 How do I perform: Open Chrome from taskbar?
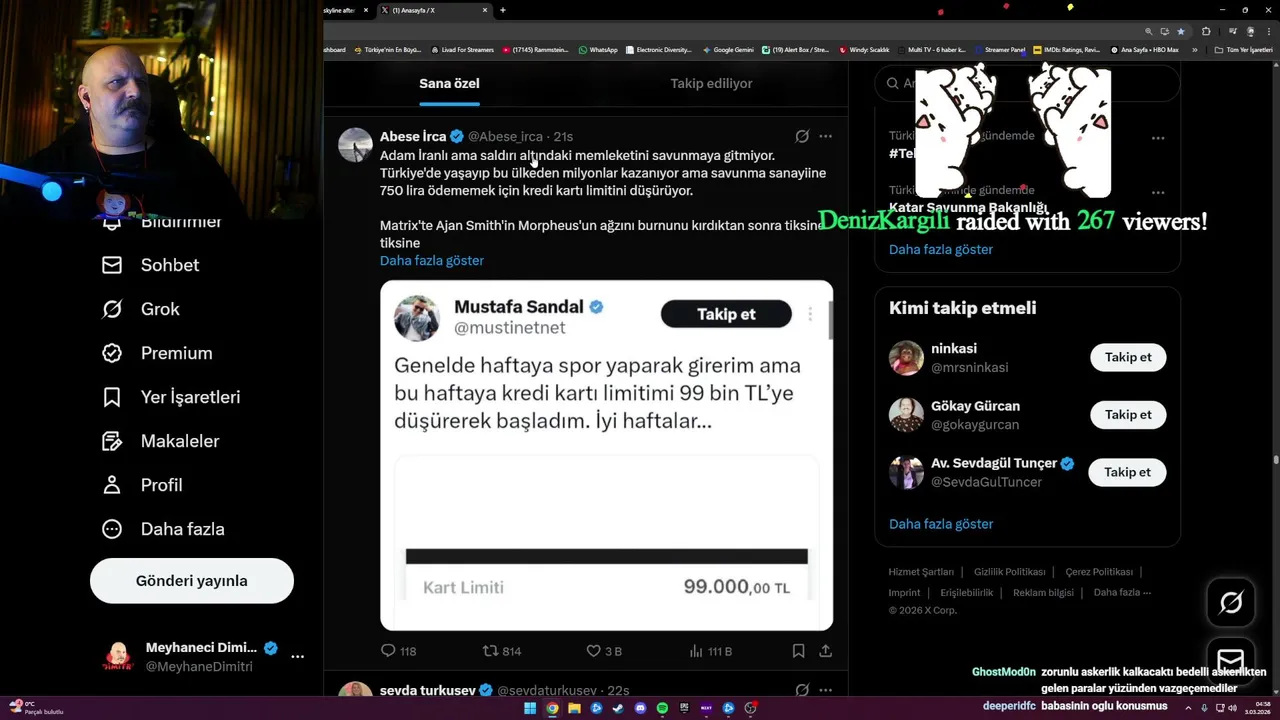[x=552, y=708]
